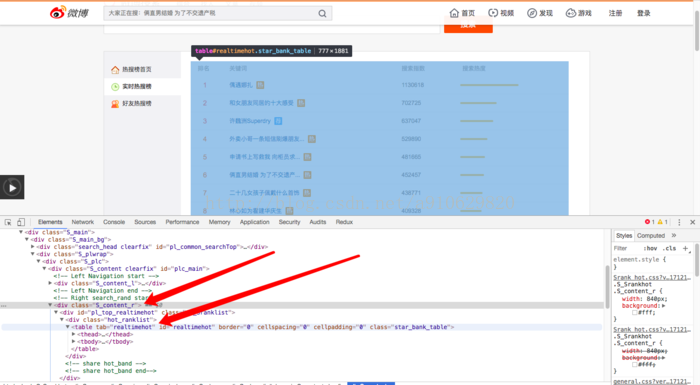Switch to the Security tab
Screen dimensions: 700x385
coord(289,222)
